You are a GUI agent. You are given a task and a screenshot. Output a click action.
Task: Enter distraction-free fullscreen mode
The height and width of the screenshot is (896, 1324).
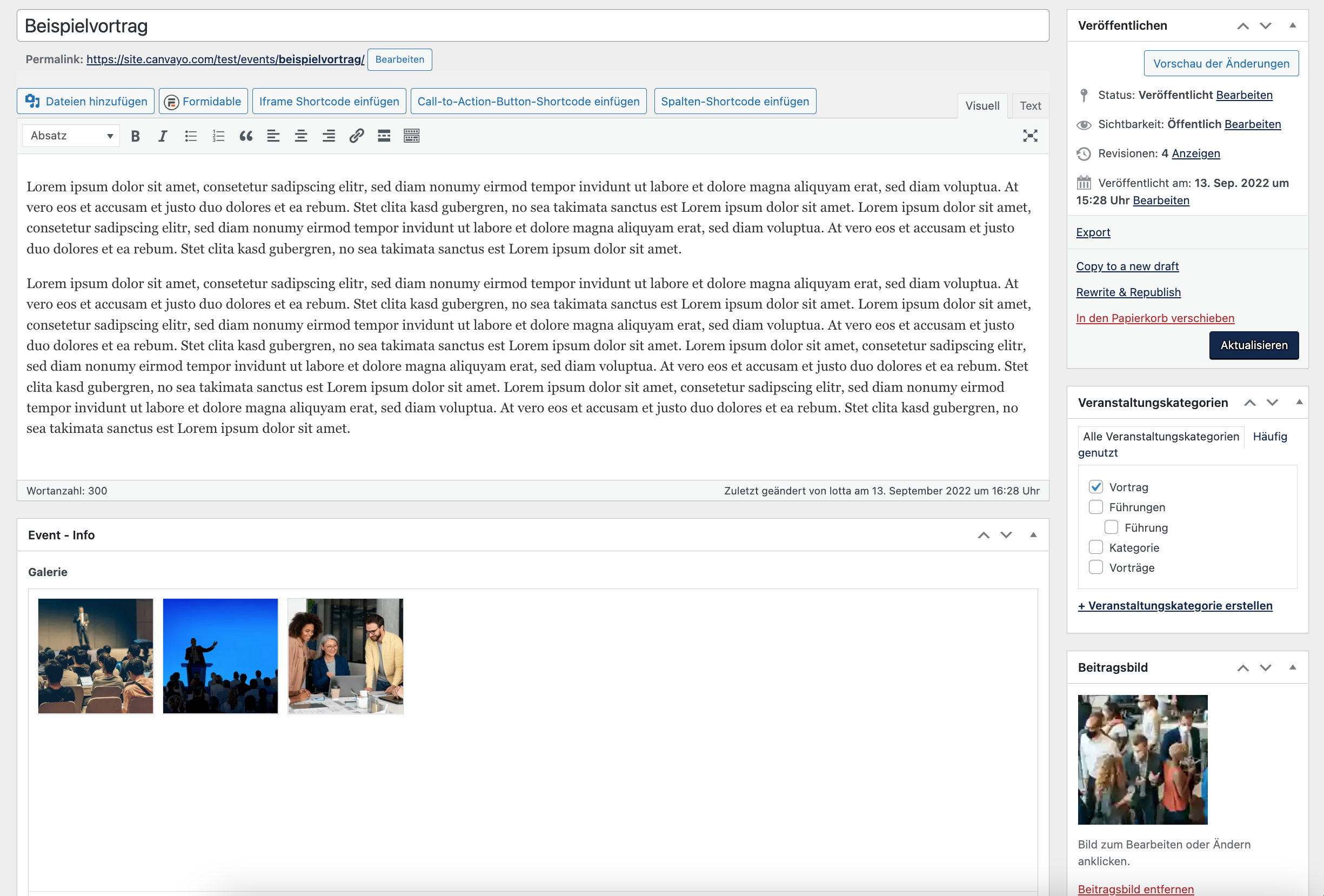click(x=1030, y=136)
